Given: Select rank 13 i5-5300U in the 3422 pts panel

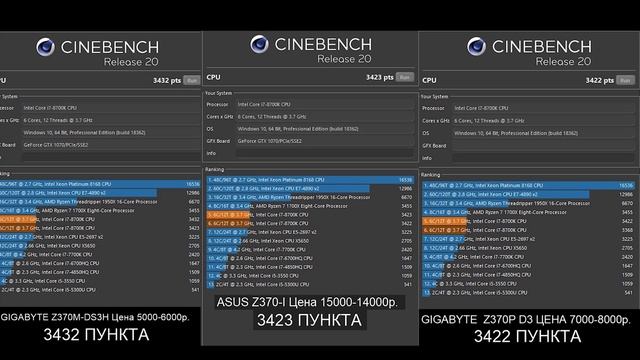Looking at the screenshot, I should click(x=528, y=293).
